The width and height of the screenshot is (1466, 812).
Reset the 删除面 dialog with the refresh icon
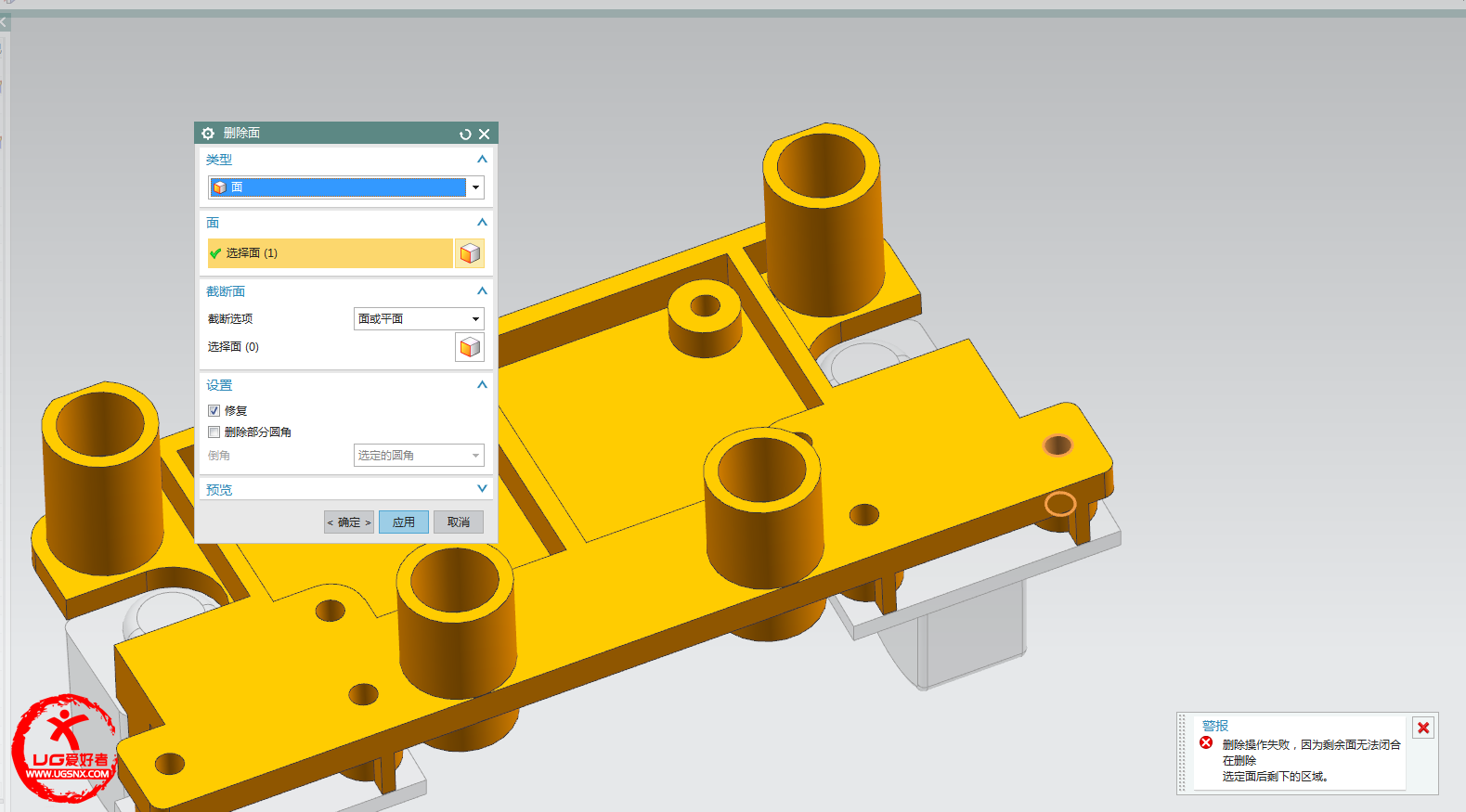pyautogui.click(x=465, y=134)
